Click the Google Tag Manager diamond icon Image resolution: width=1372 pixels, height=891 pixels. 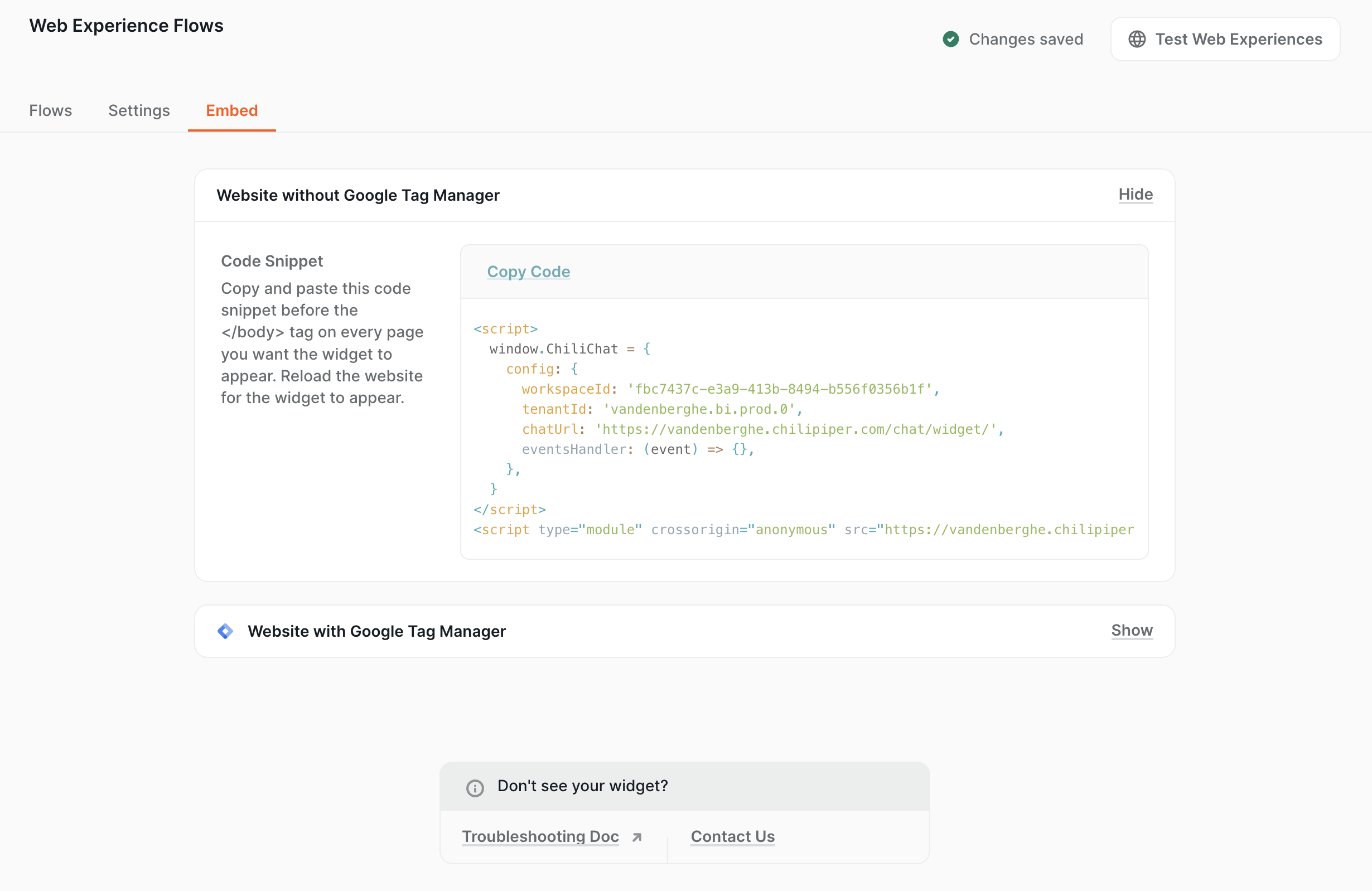[225, 631]
